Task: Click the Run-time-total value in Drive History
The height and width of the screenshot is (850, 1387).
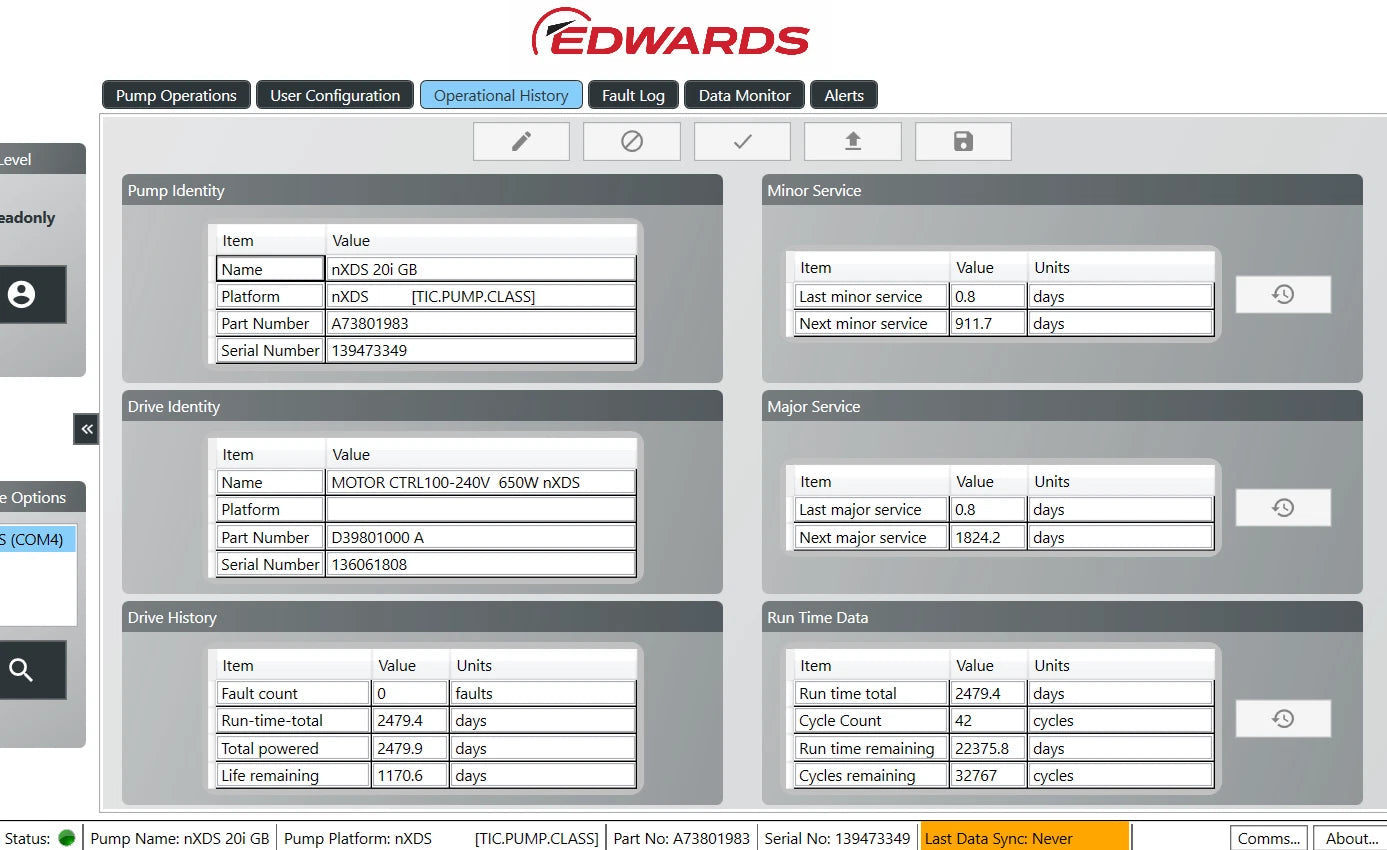Action: coord(410,720)
